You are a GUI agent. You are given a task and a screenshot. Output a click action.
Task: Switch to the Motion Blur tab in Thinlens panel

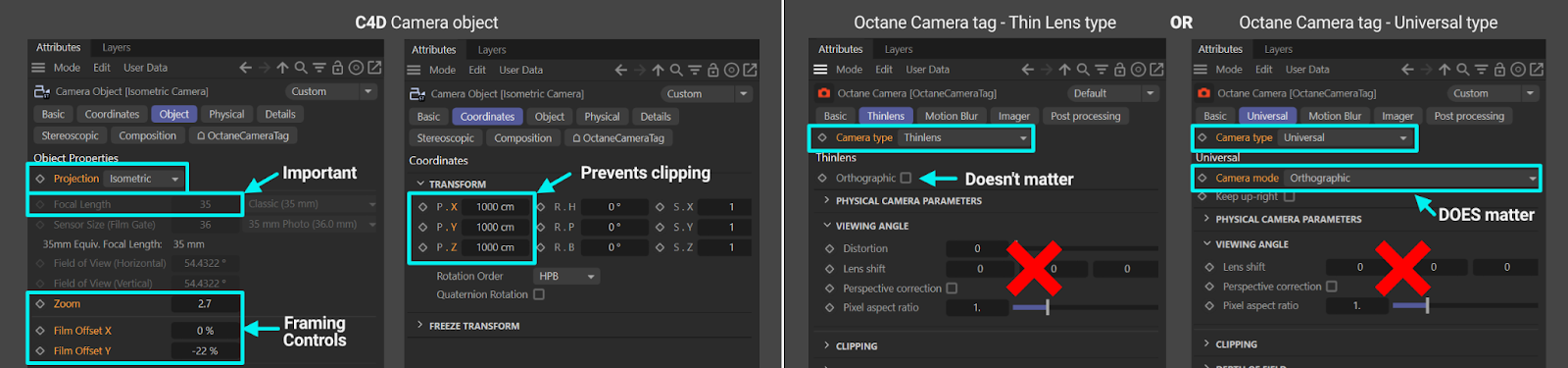(x=951, y=116)
